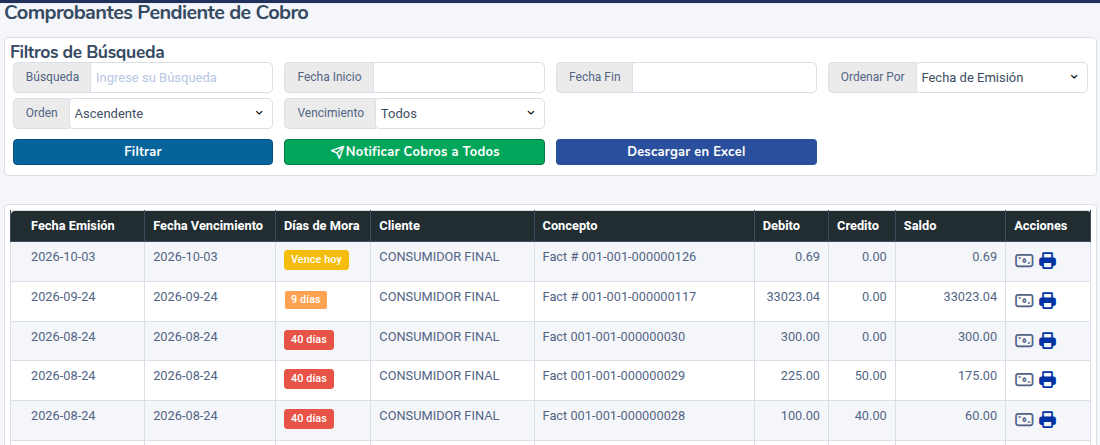
Task: Select concept Fact # 001-001-000000126
Action: [x=619, y=257]
